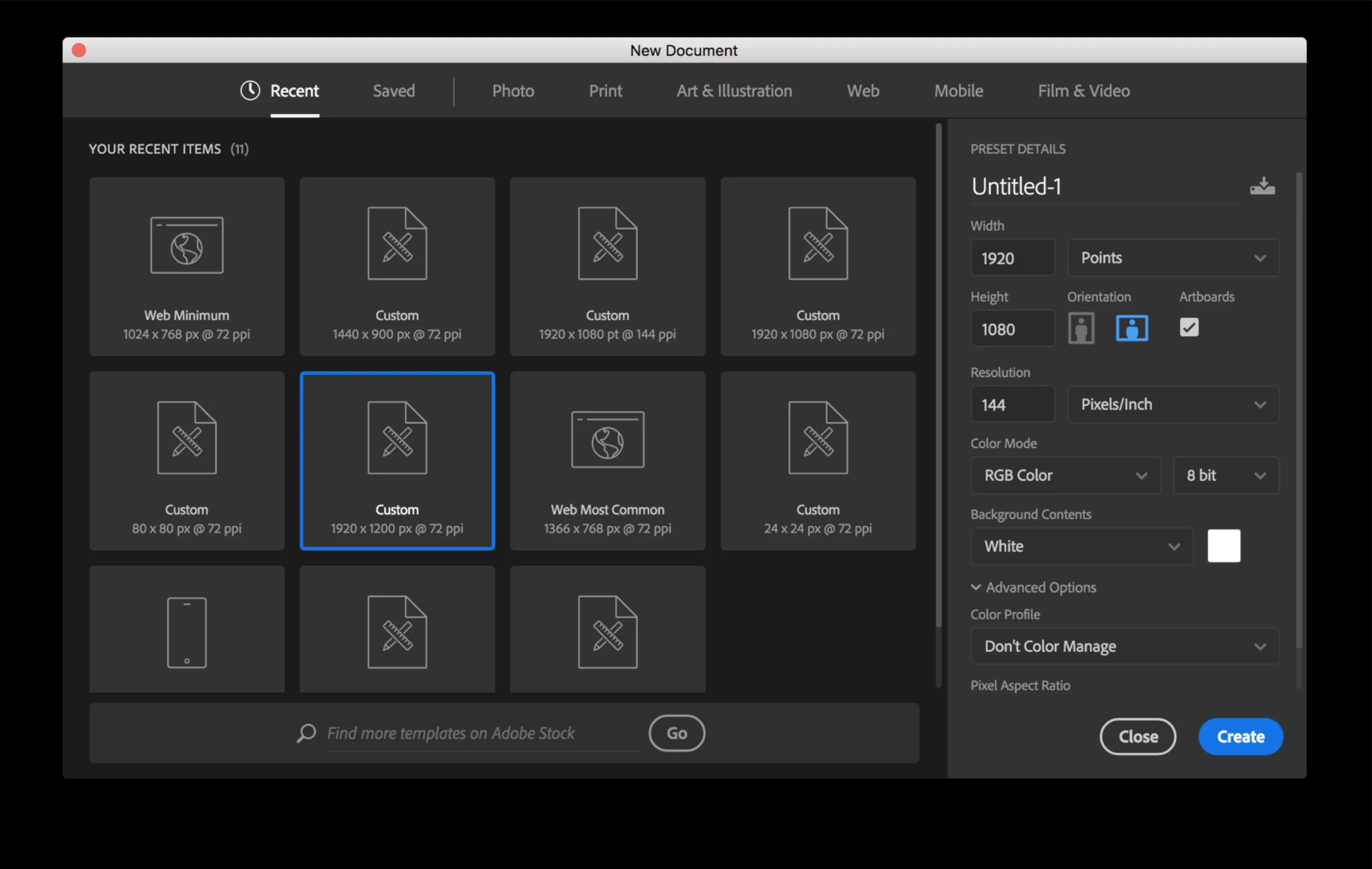Switch to the Web tab
Viewport: 1372px width, 869px height.
[x=863, y=91]
